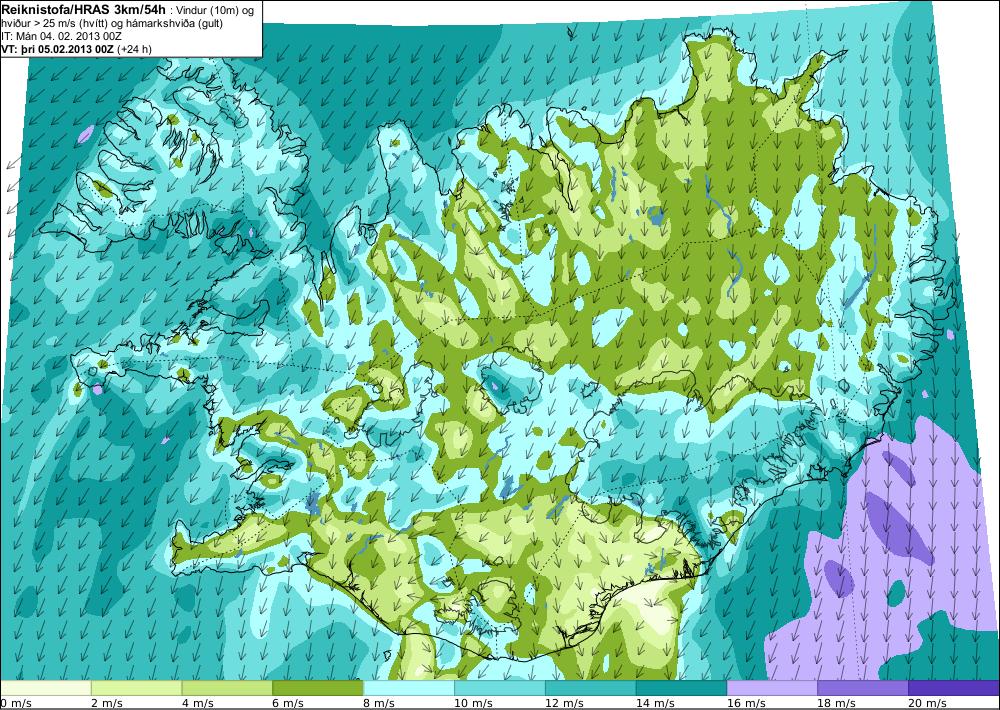Click the "18 m/s" legend label

pyautogui.click(x=836, y=703)
